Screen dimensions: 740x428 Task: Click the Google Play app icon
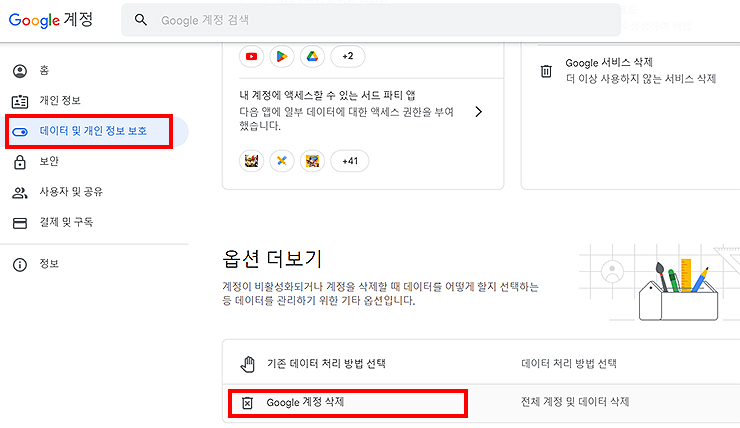[x=282, y=56]
